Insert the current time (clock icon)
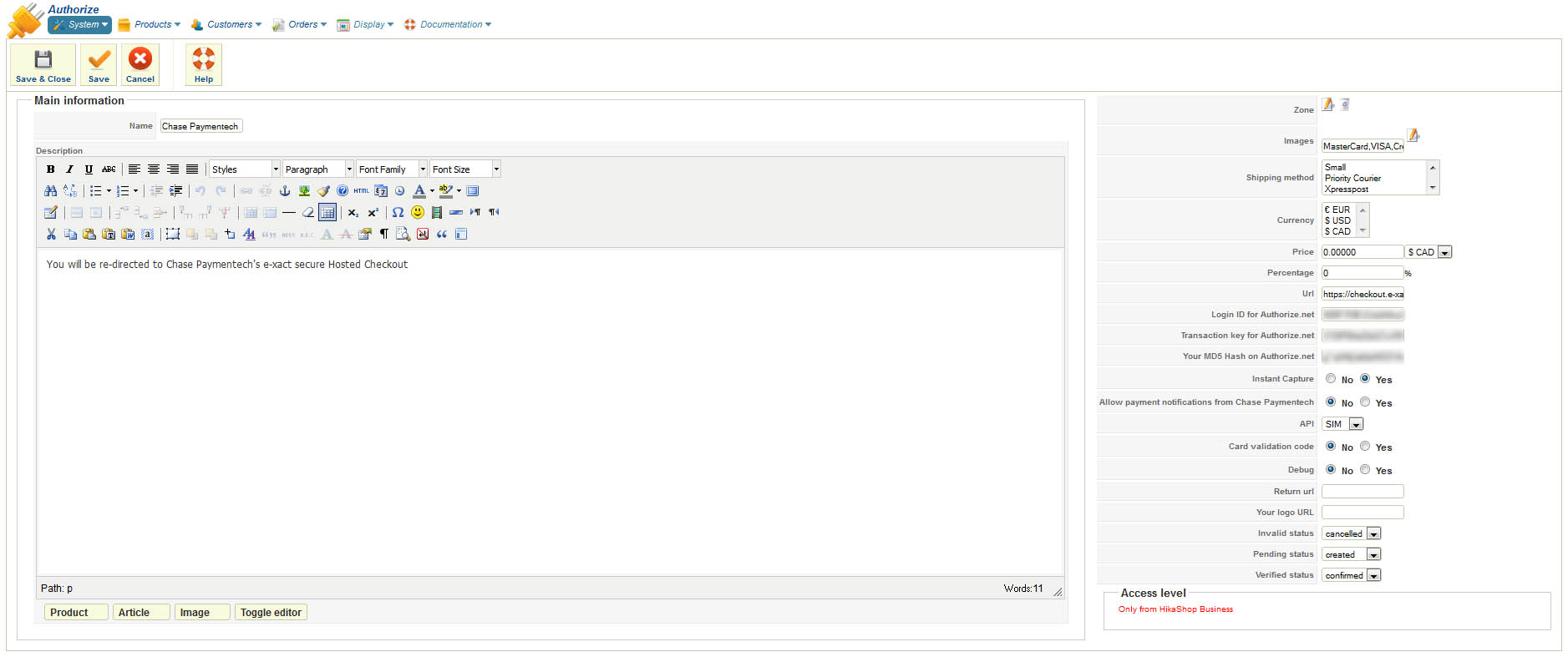1568x662 pixels. pos(400,191)
